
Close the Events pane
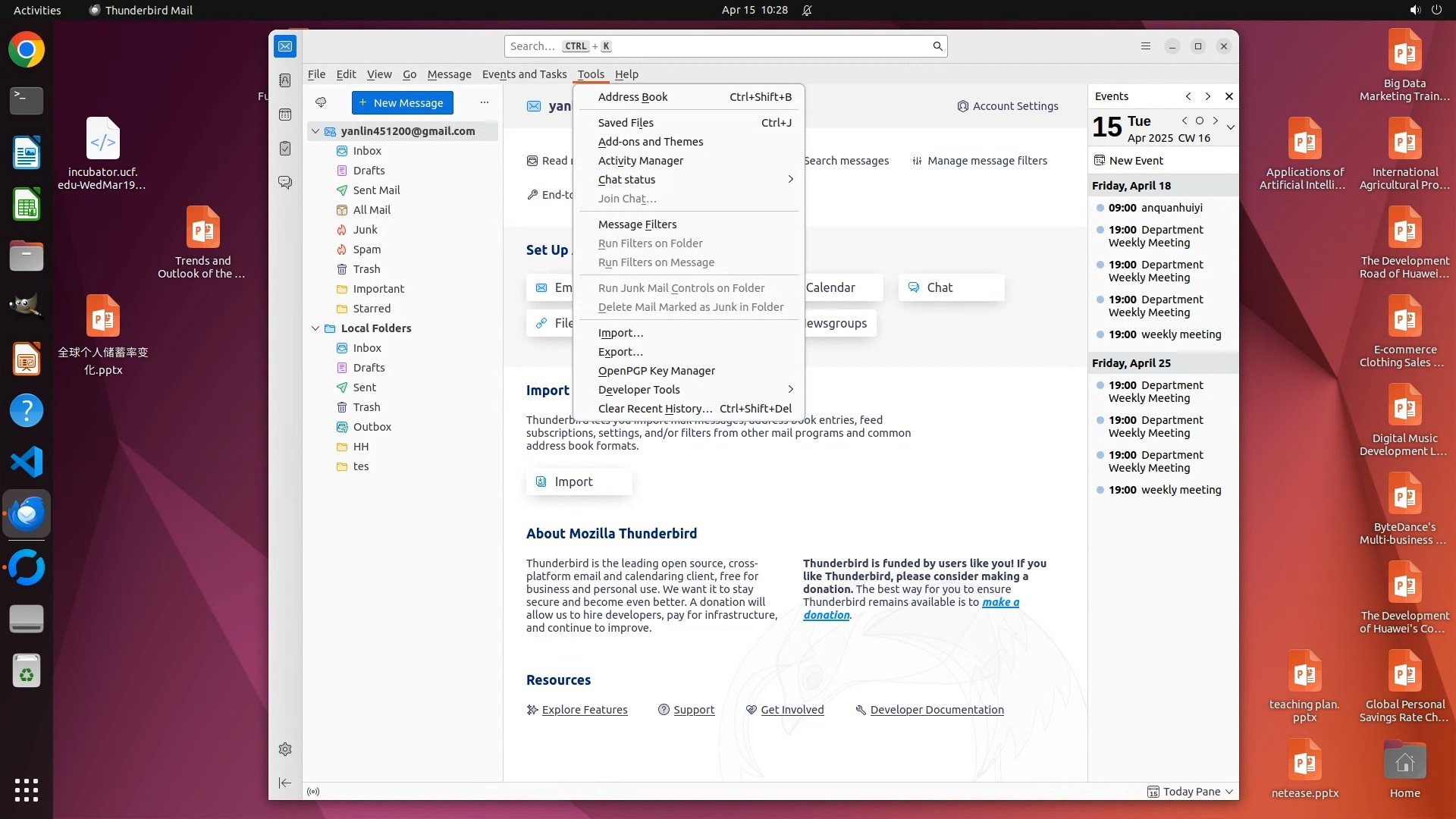click(1229, 96)
